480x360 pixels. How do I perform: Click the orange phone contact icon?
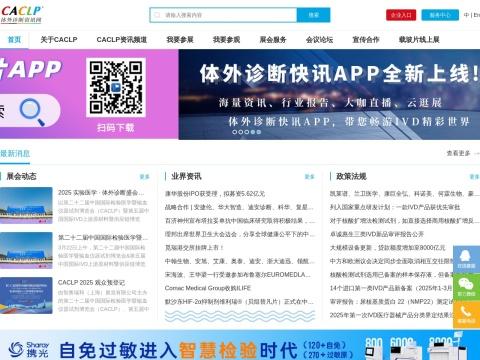click(x=466, y=314)
